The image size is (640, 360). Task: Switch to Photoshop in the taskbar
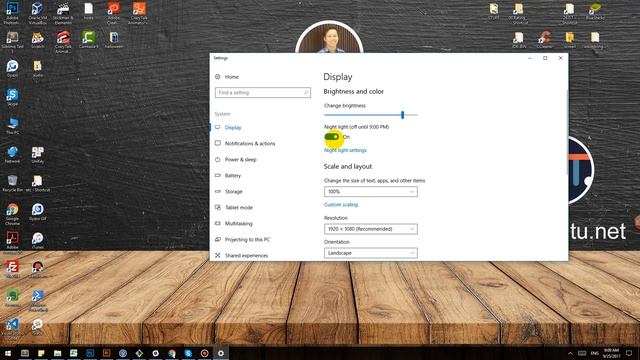90,353
